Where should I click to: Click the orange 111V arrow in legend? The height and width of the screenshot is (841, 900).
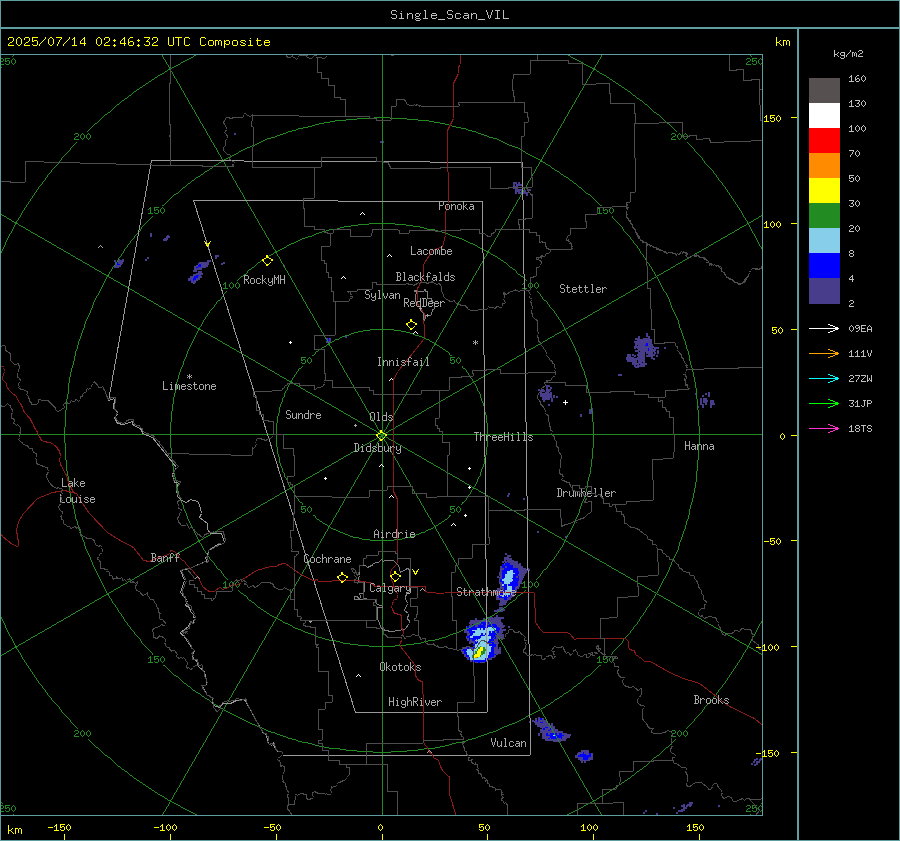824,354
